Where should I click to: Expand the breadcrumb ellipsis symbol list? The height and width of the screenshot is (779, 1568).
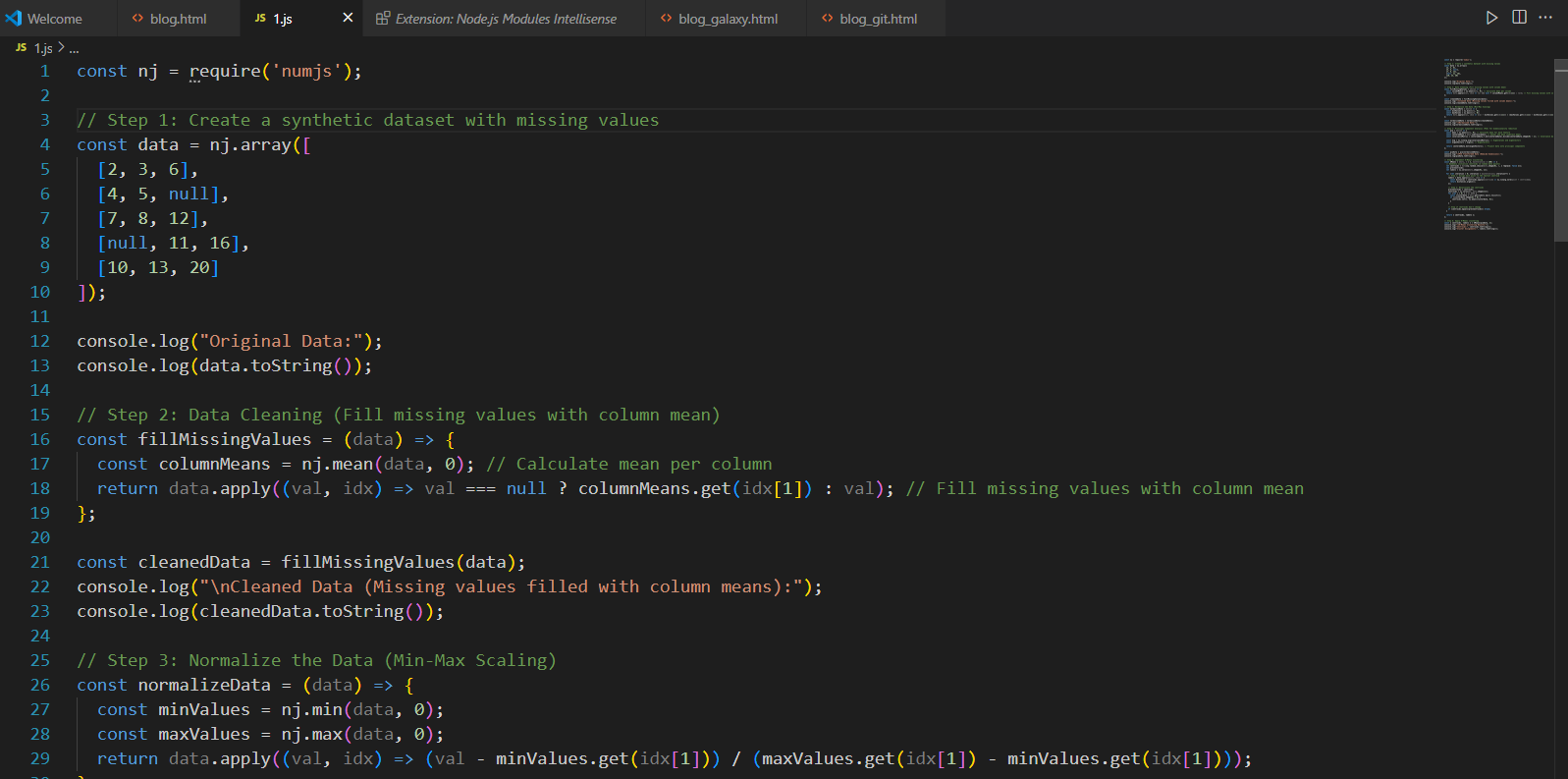74,48
